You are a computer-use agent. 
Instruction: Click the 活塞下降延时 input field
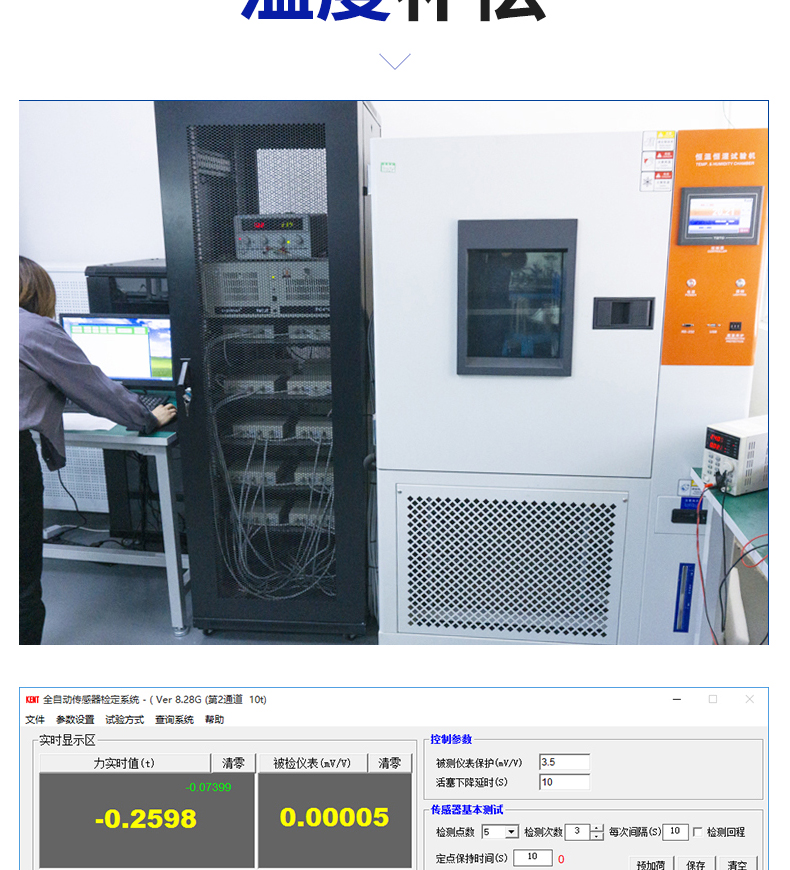[564, 782]
